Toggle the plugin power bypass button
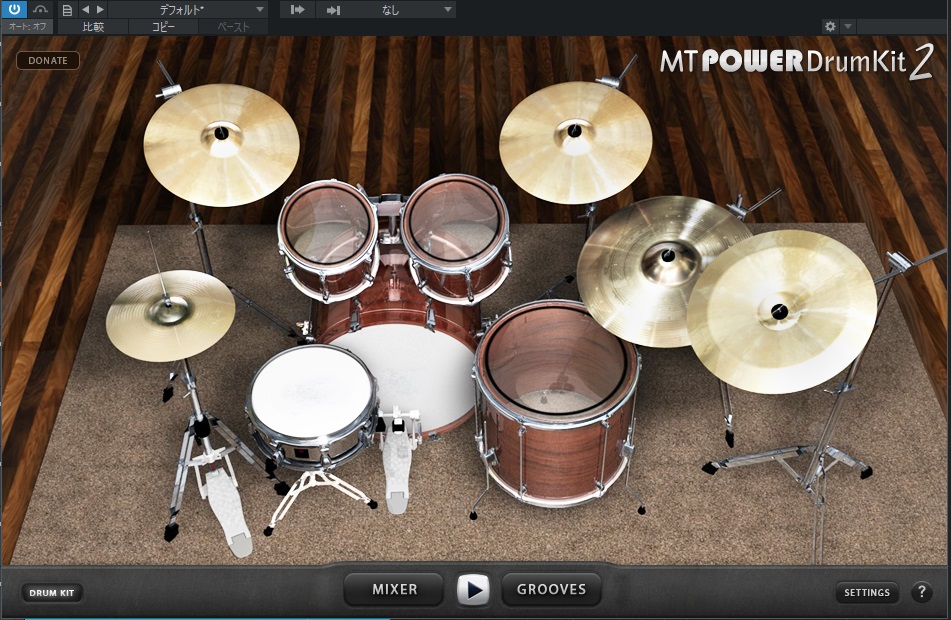The width and height of the screenshot is (951, 620). [x=15, y=9]
